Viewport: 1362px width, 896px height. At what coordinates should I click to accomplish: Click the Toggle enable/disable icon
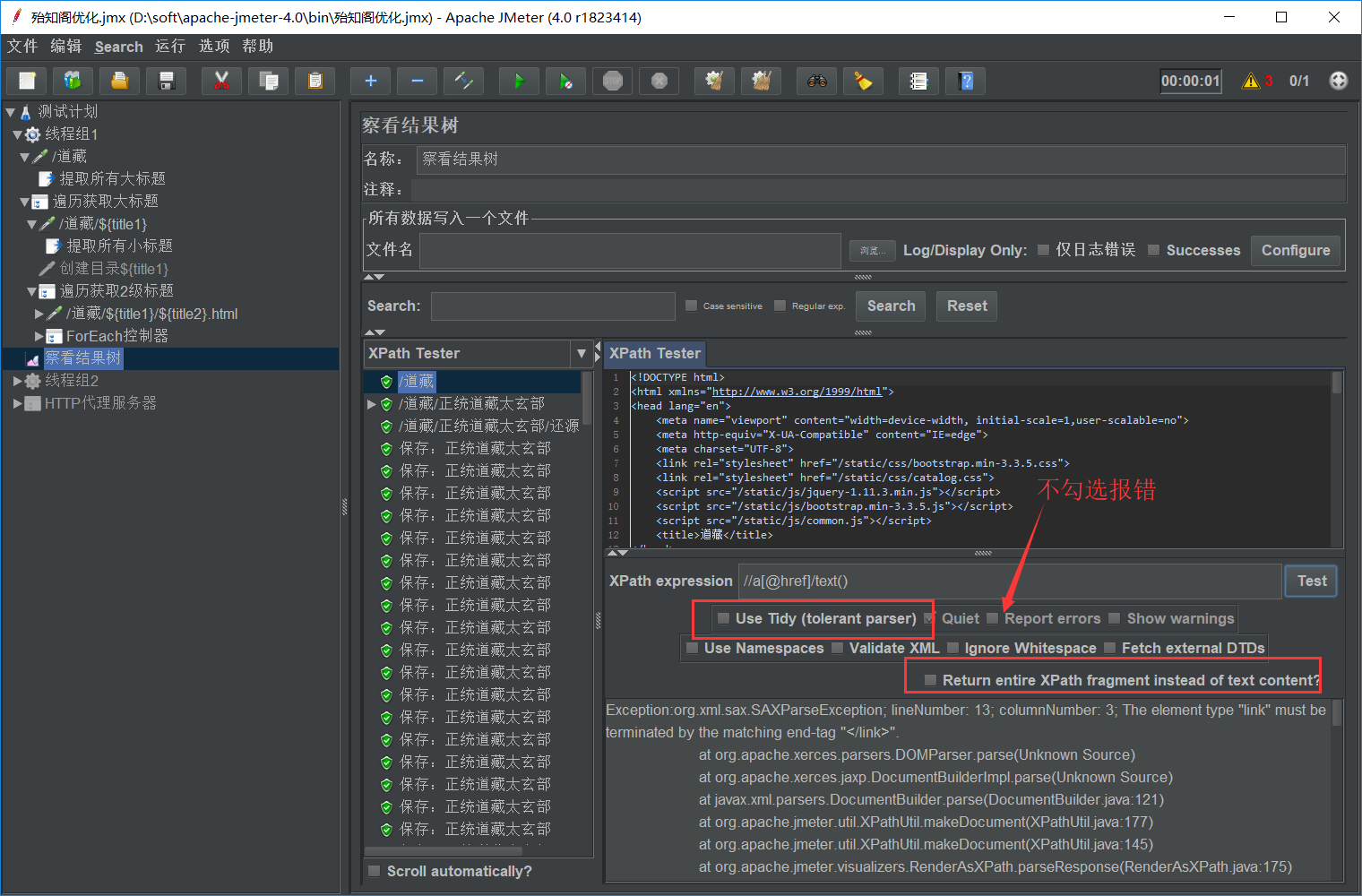464,81
